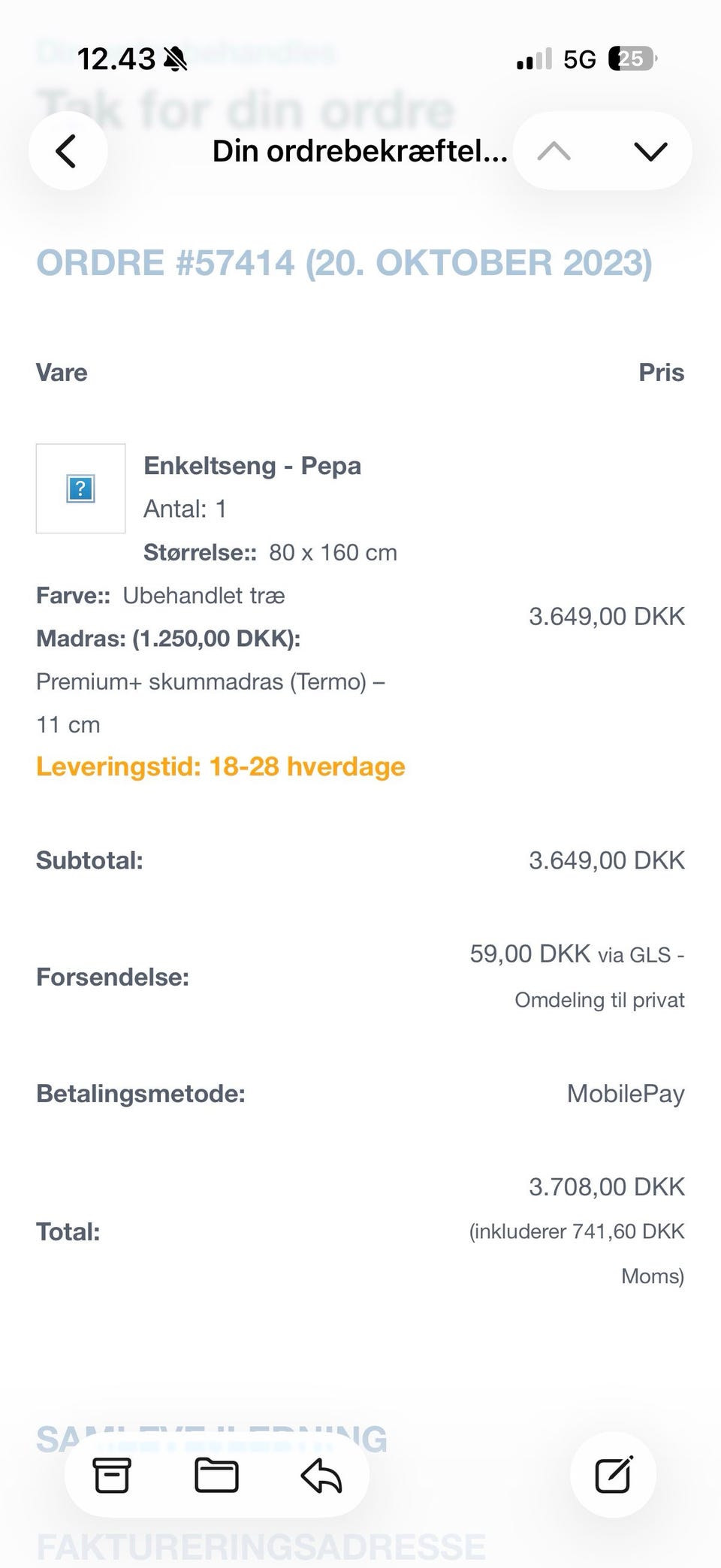Tap the total amount 3.708,00 DKK
Image resolution: width=721 pixels, height=1568 pixels.
point(607,1186)
